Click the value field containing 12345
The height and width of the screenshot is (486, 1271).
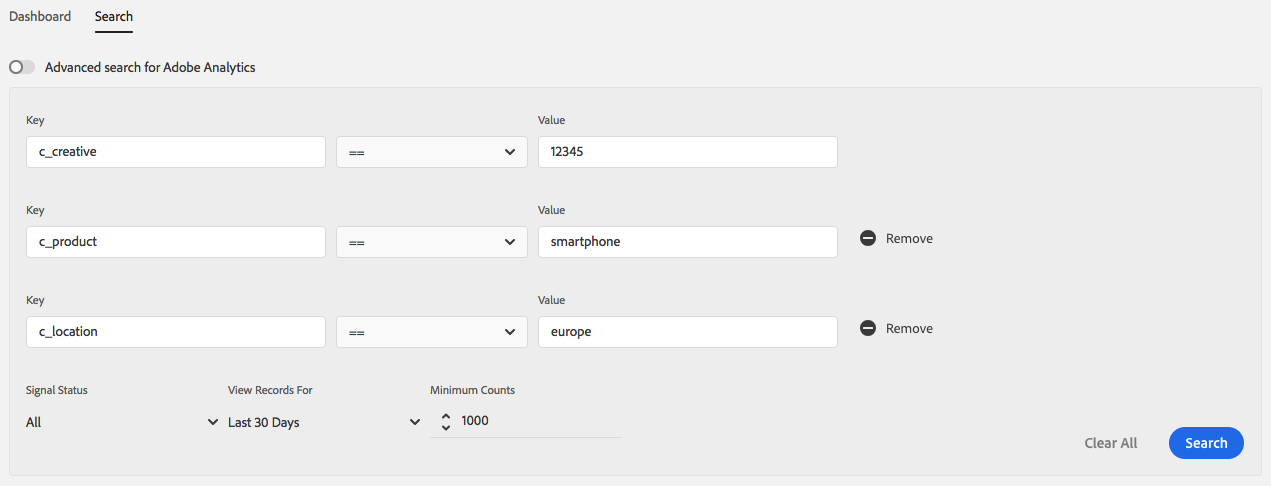click(x=687, y=152)
